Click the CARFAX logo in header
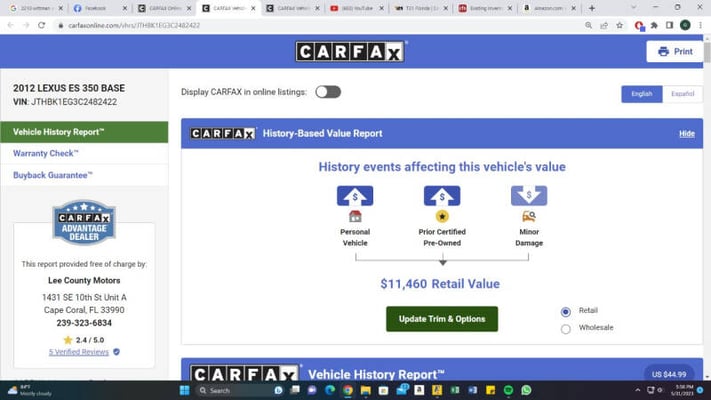 coord(350,52)
